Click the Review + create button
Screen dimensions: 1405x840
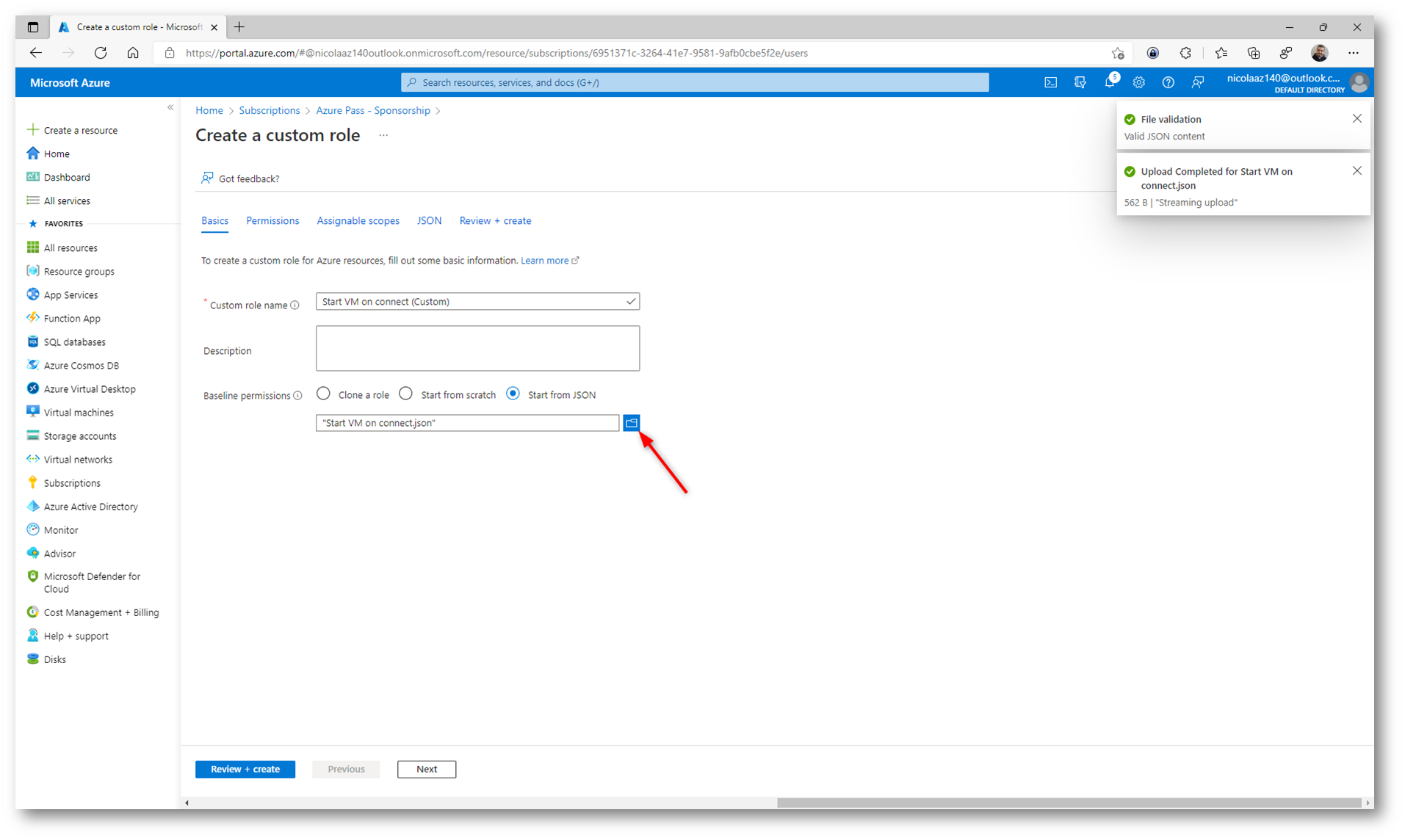click(245, 769)
